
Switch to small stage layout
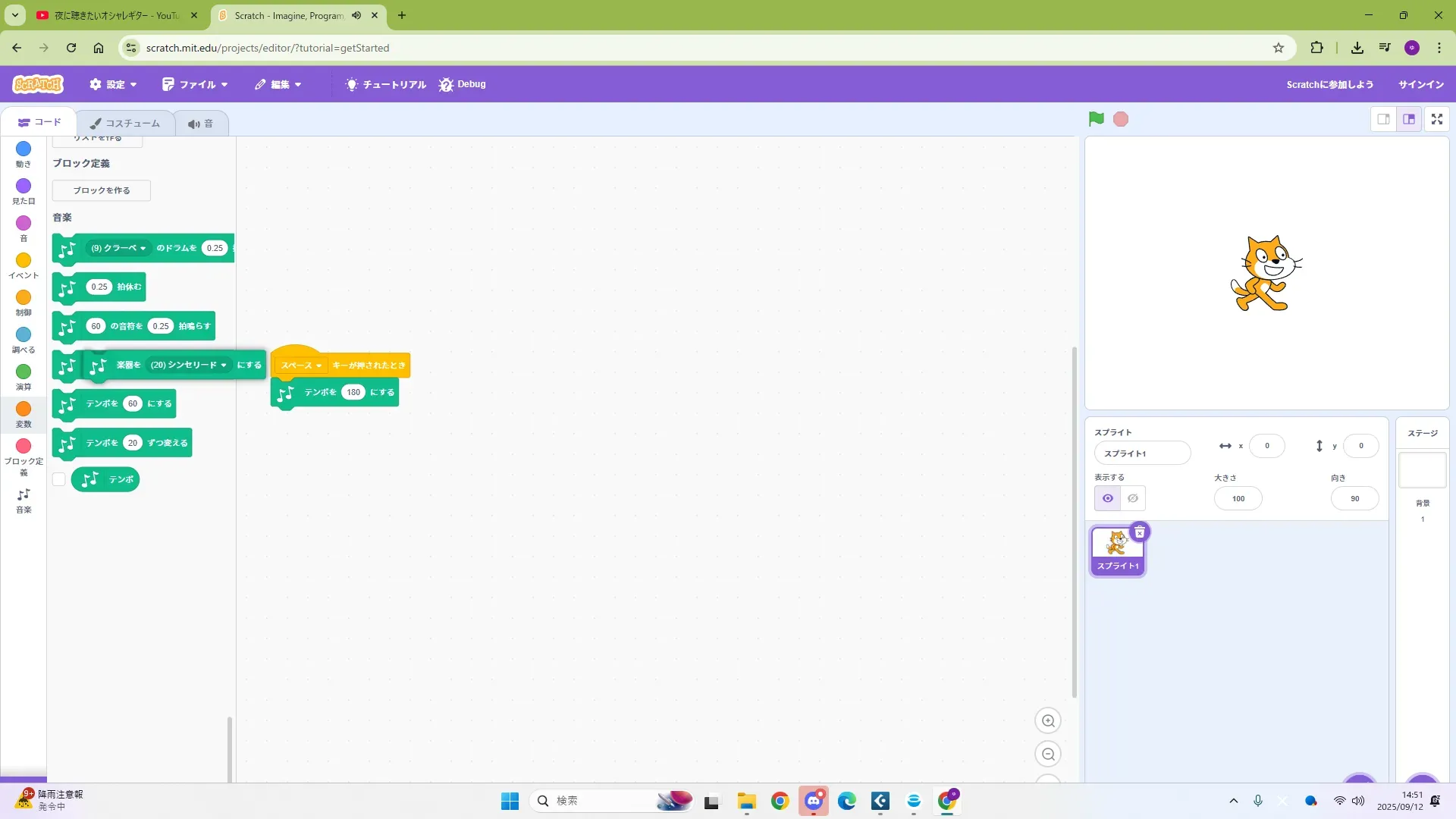click(x=1383, y=119)
